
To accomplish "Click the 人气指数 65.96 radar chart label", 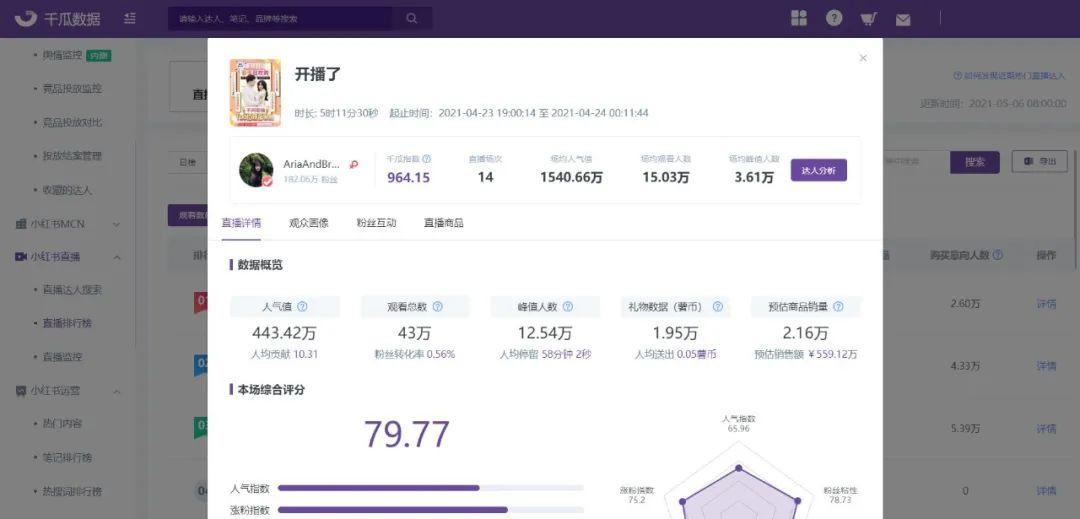I will coord(738,423).
